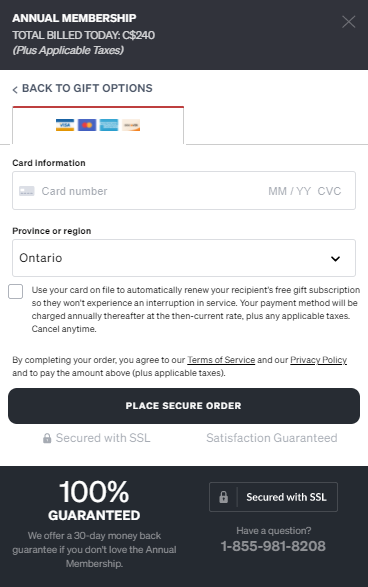Place the secure order
Screen dimensions: 368x587
click(184, 406)
